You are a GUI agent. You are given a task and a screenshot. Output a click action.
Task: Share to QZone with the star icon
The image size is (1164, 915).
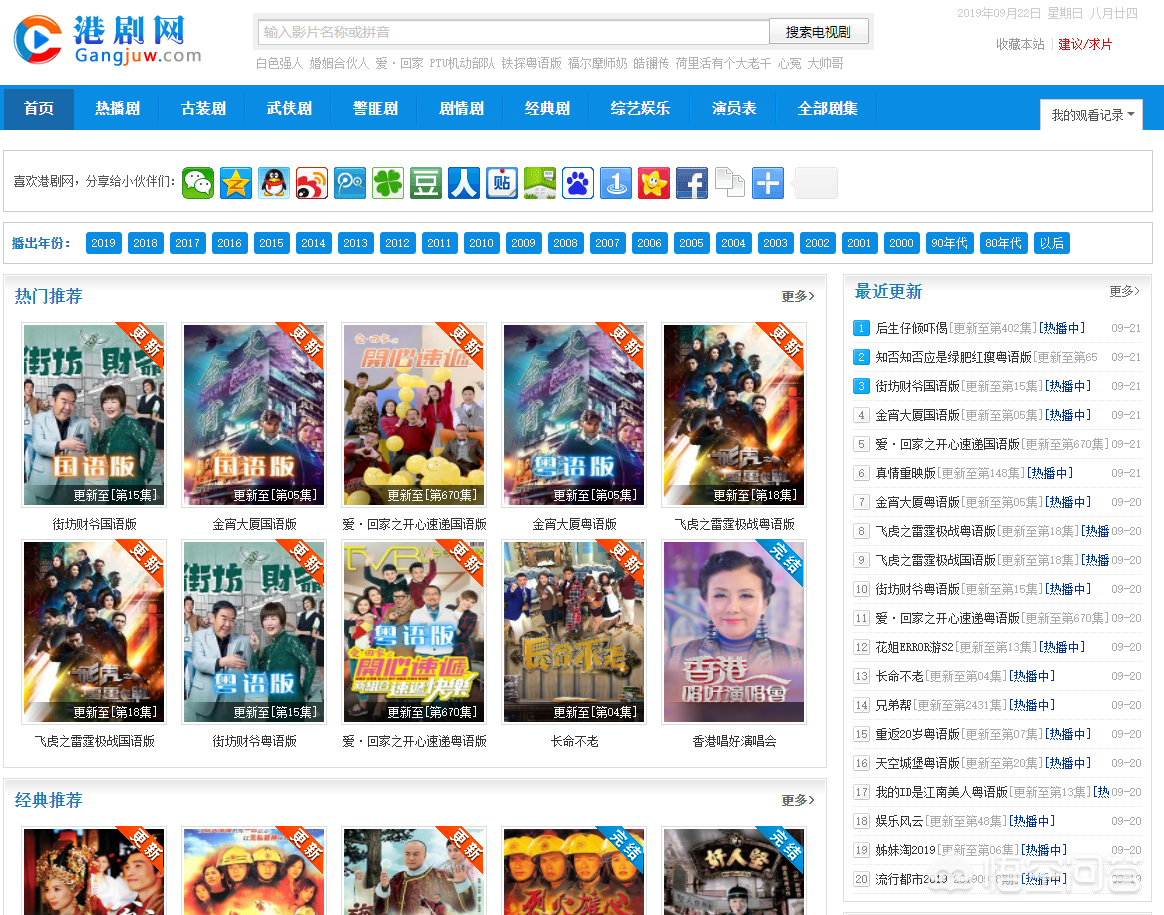[236, 183]
